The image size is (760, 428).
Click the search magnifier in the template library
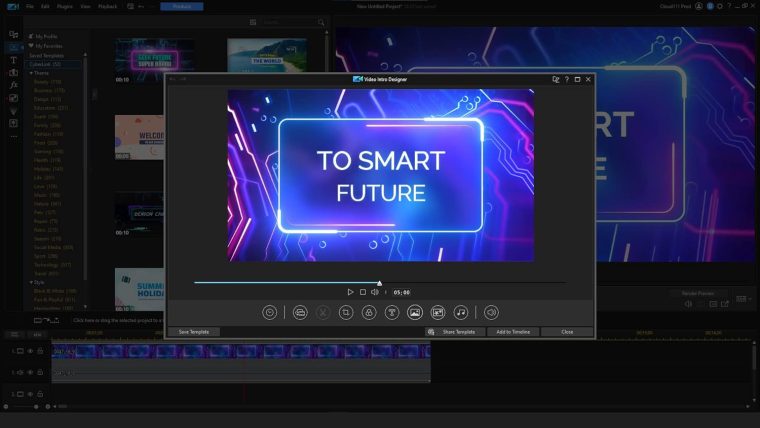321,22
